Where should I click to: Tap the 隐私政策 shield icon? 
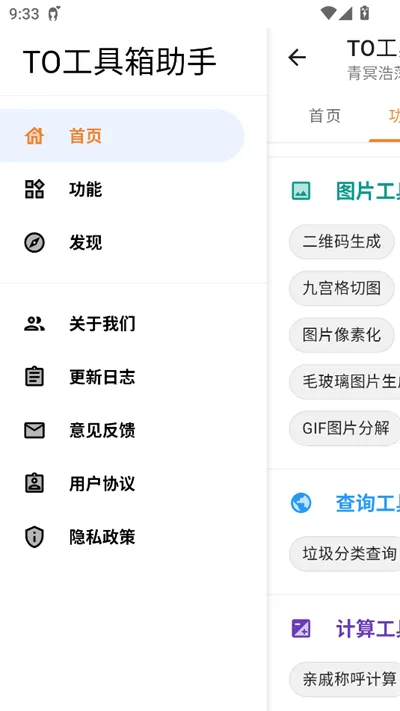pos(34,537)
